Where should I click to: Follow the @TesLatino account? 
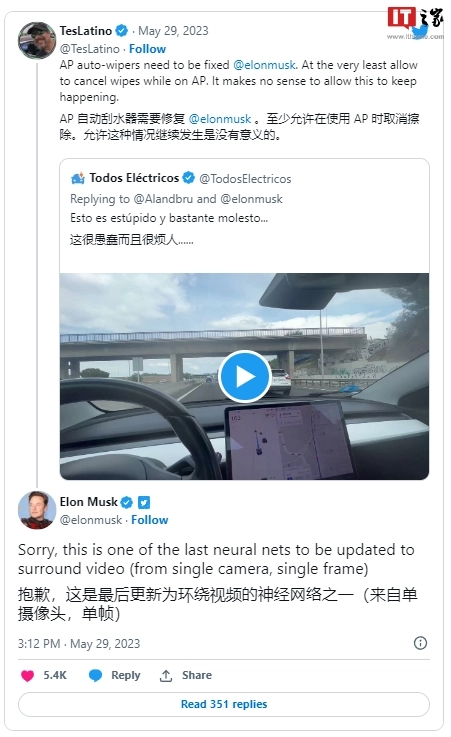pyautogui.click(x=148, y=49)
